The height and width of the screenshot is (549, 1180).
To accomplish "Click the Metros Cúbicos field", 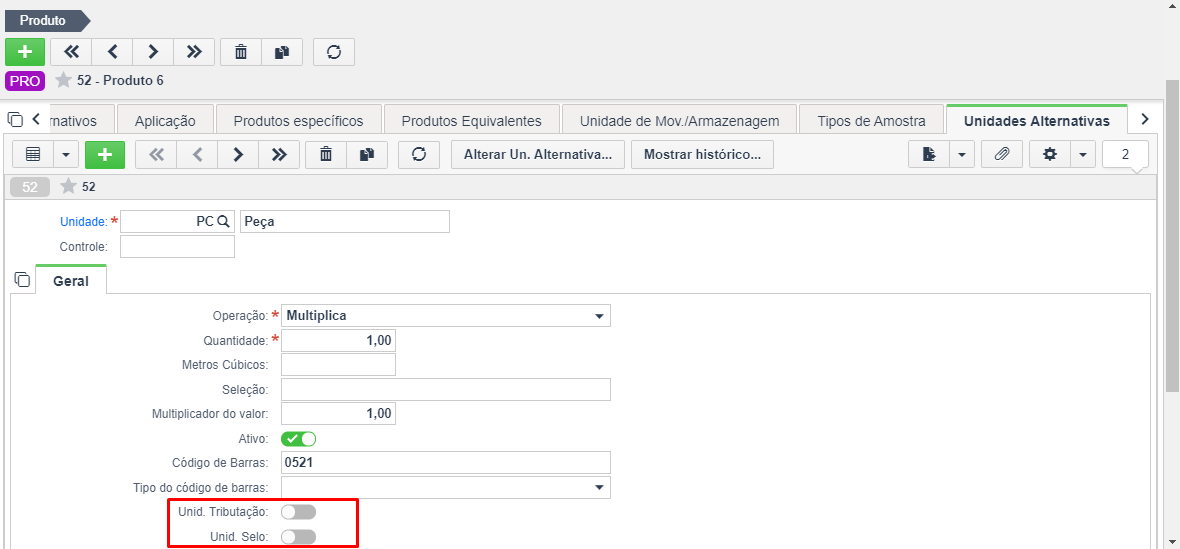I will (338, 365).
